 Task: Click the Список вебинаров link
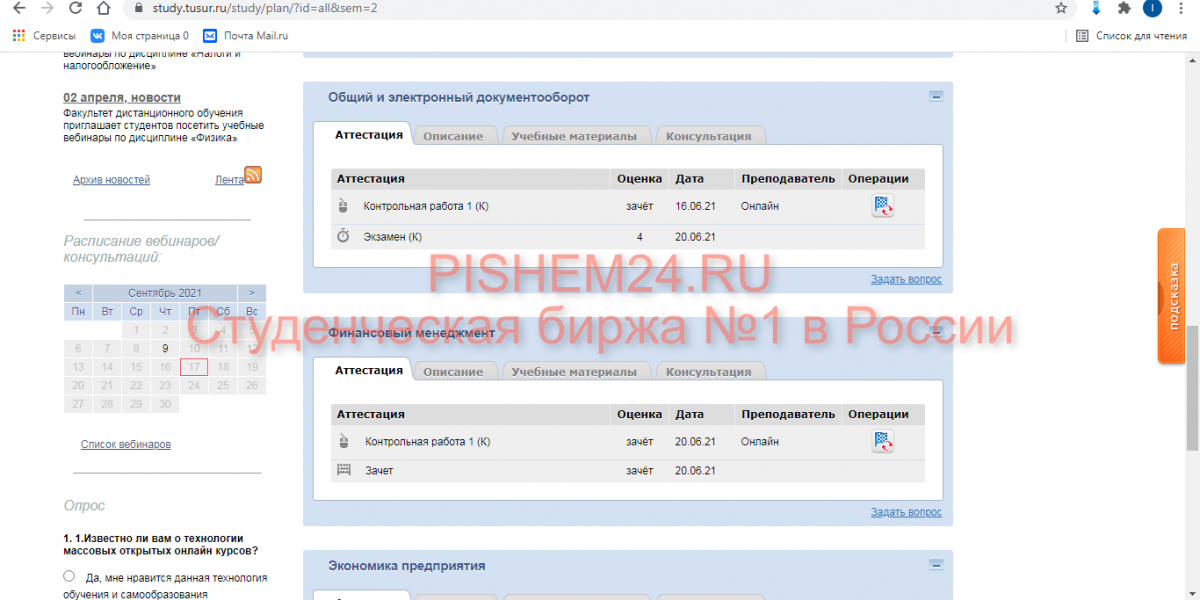point(125,444)
